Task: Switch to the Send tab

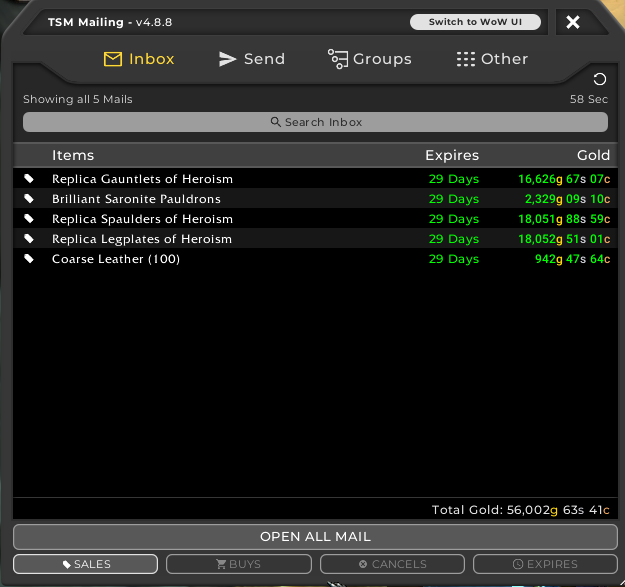Action: point(251,59)
